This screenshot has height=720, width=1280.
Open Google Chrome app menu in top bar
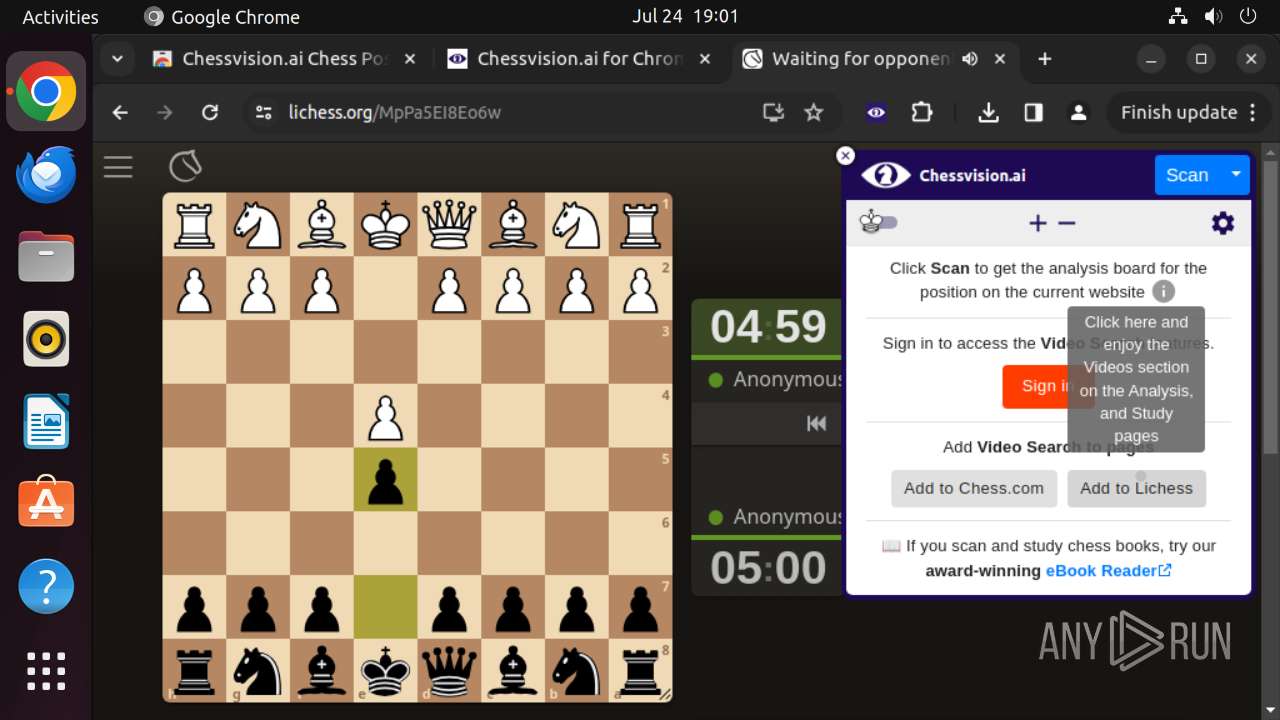222,16
